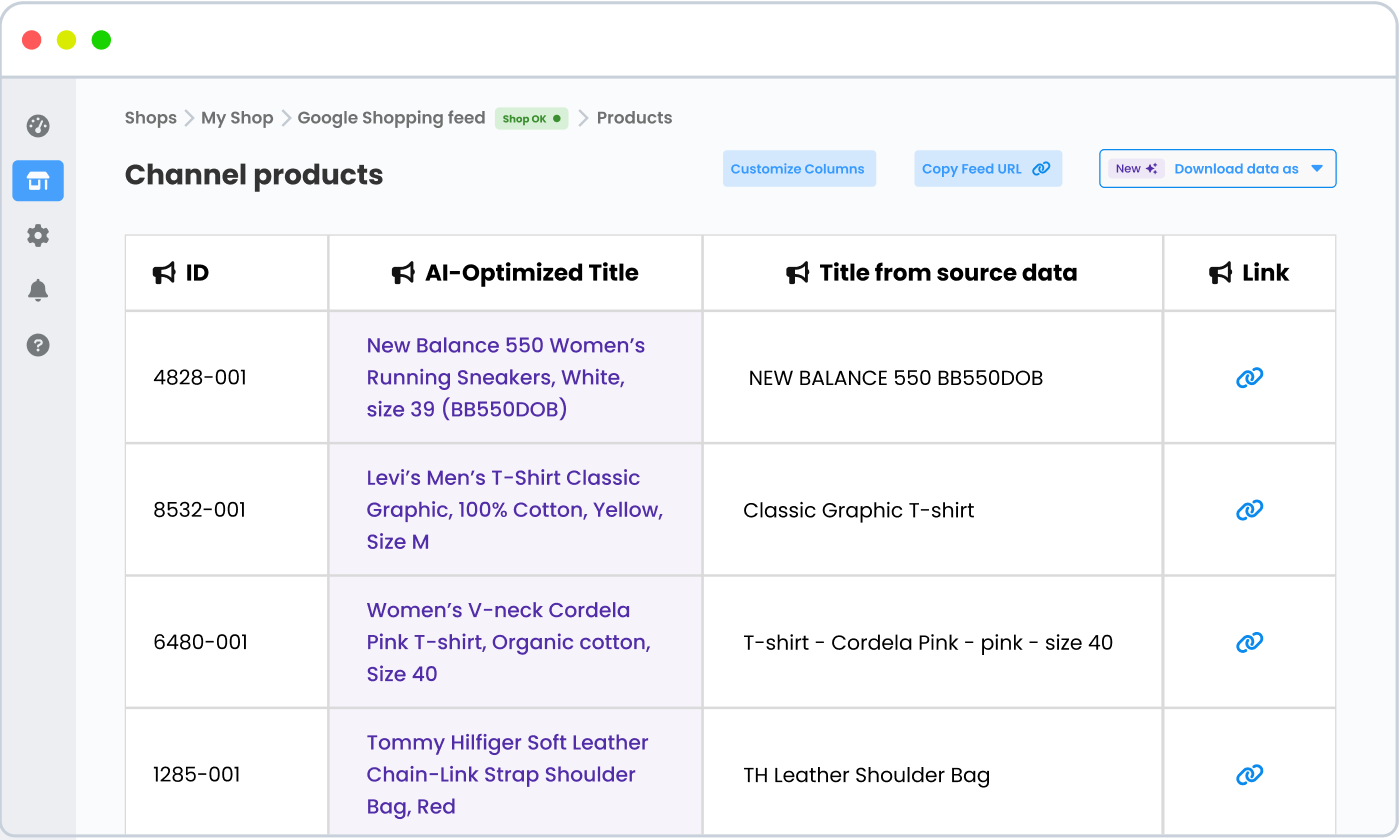Click the chain icon inside Copy Feed URL button
The image size is (1400, 840).
1040,168
